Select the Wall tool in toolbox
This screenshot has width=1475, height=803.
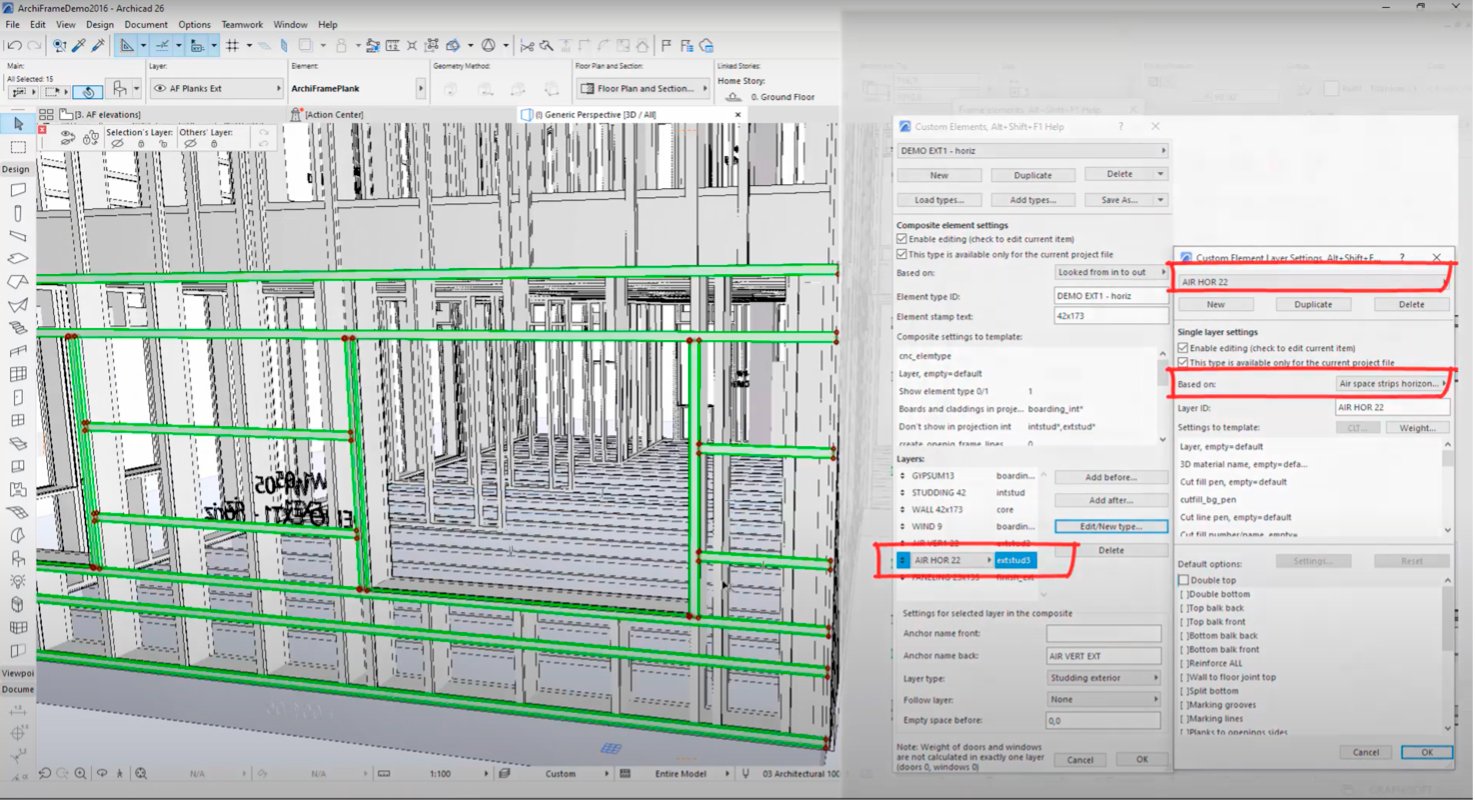tap(17, 189)
